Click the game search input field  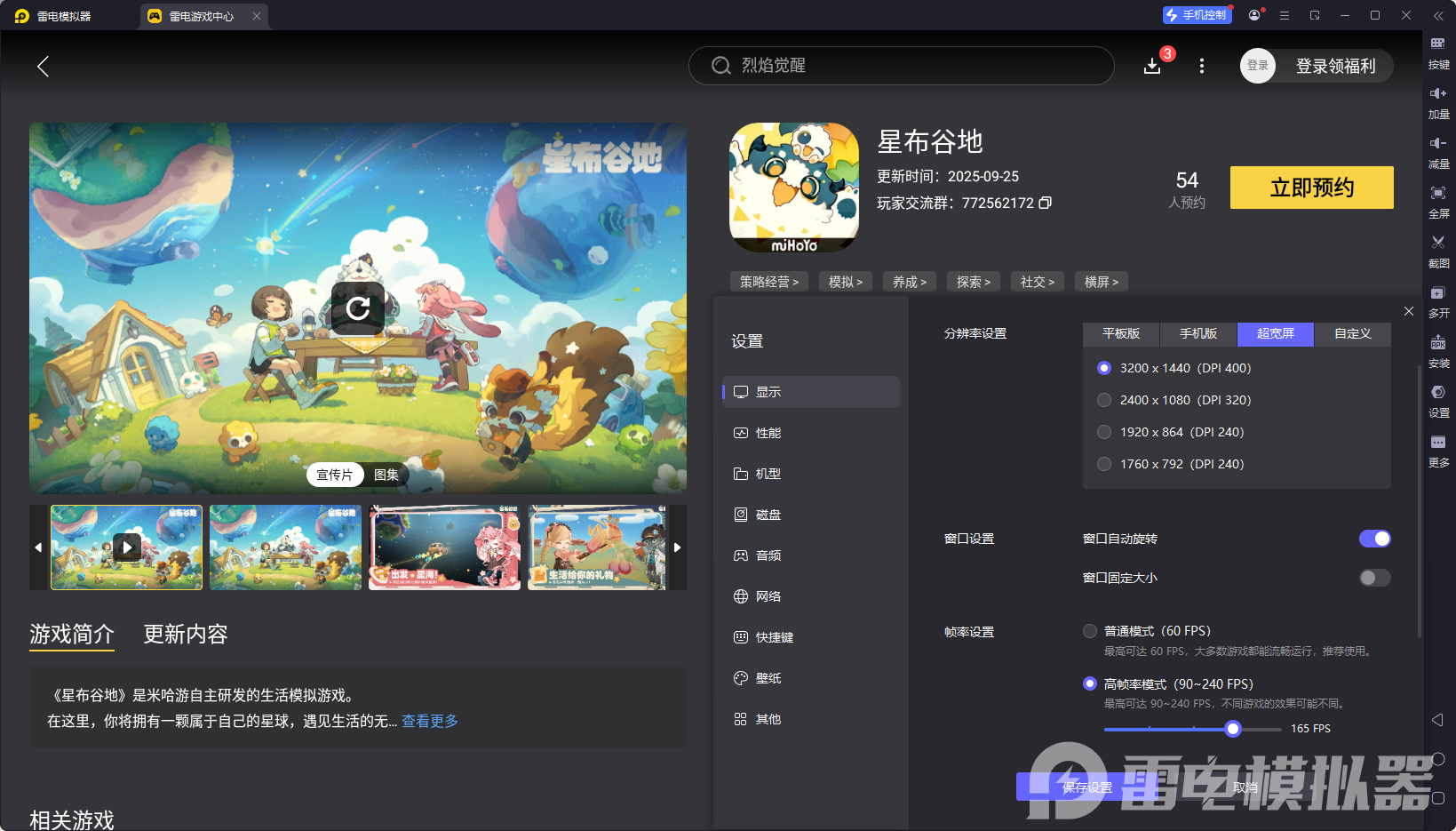click(x=901, y=66)
